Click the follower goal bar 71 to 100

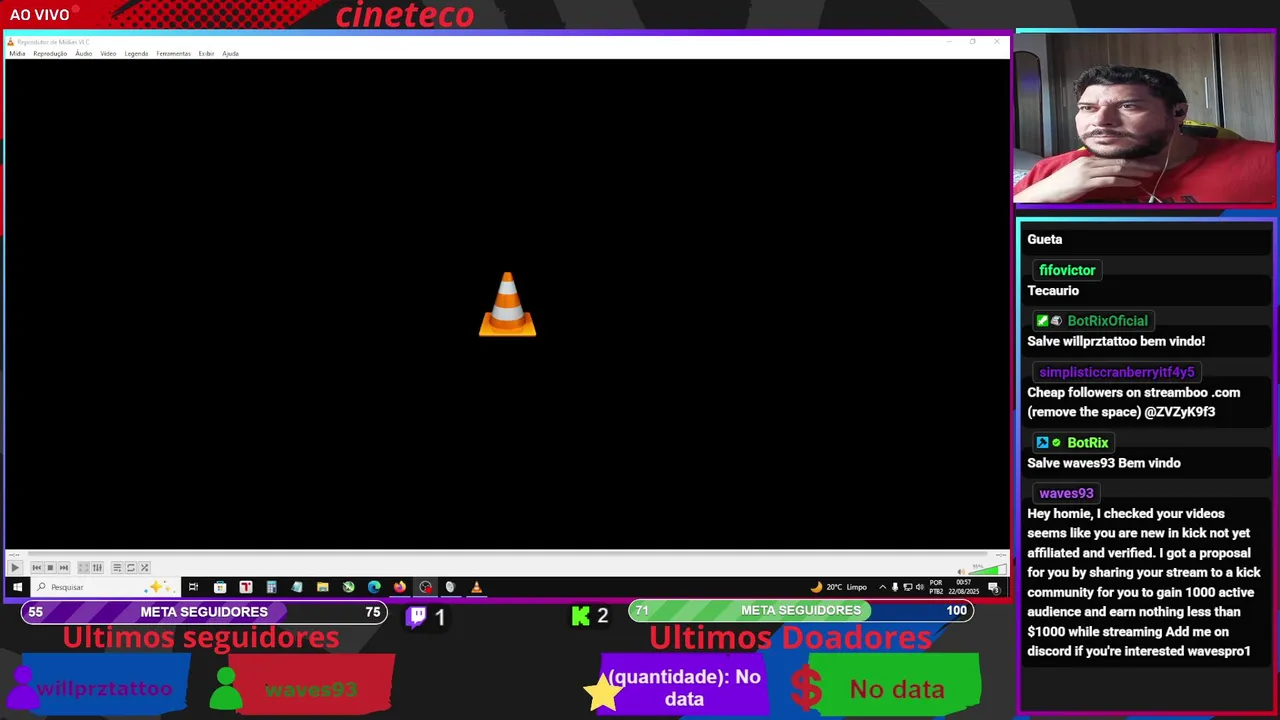click(801, 610)
